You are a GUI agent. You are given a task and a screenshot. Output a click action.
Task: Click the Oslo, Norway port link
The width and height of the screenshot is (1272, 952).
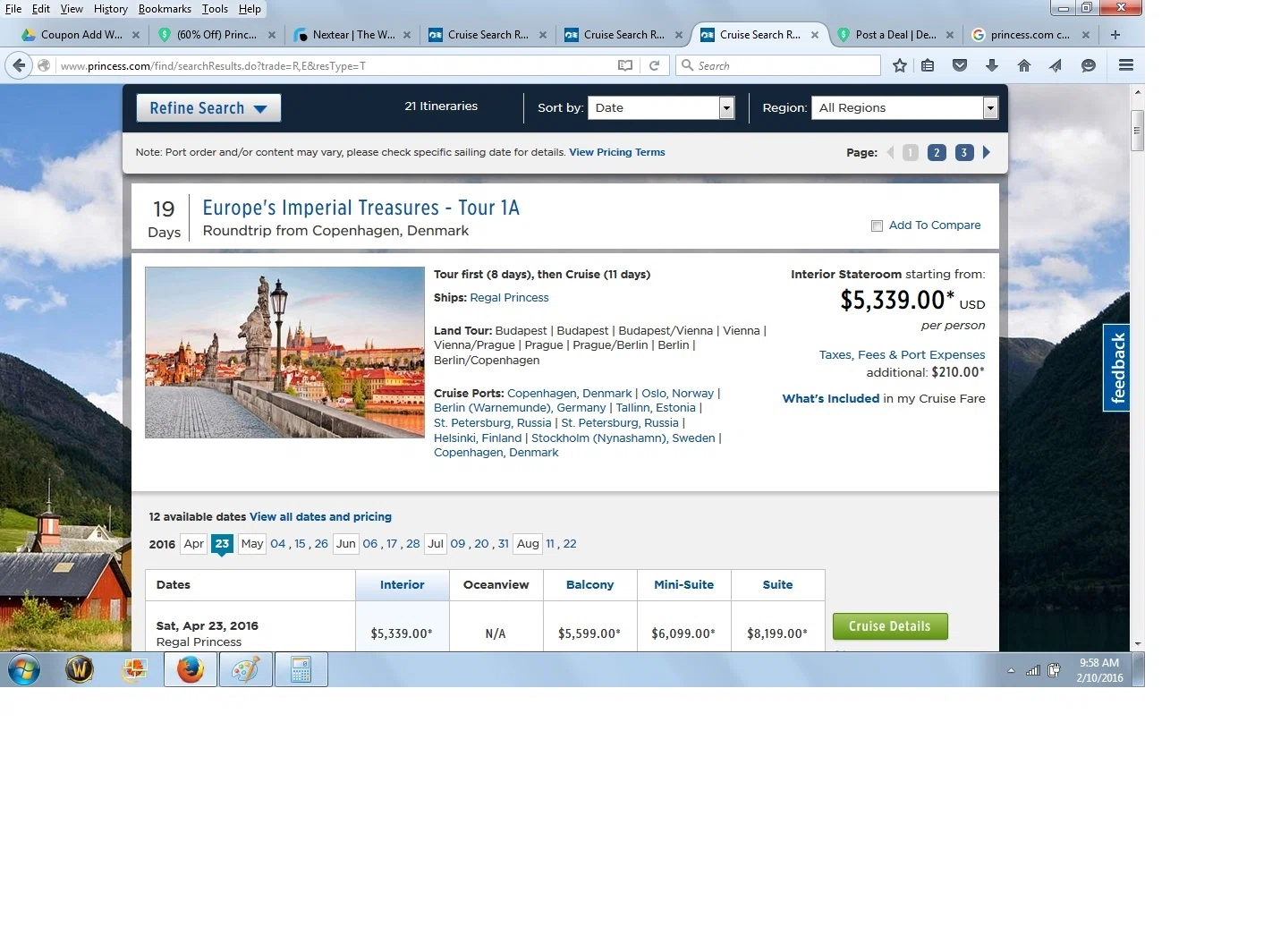click(677, 394)
